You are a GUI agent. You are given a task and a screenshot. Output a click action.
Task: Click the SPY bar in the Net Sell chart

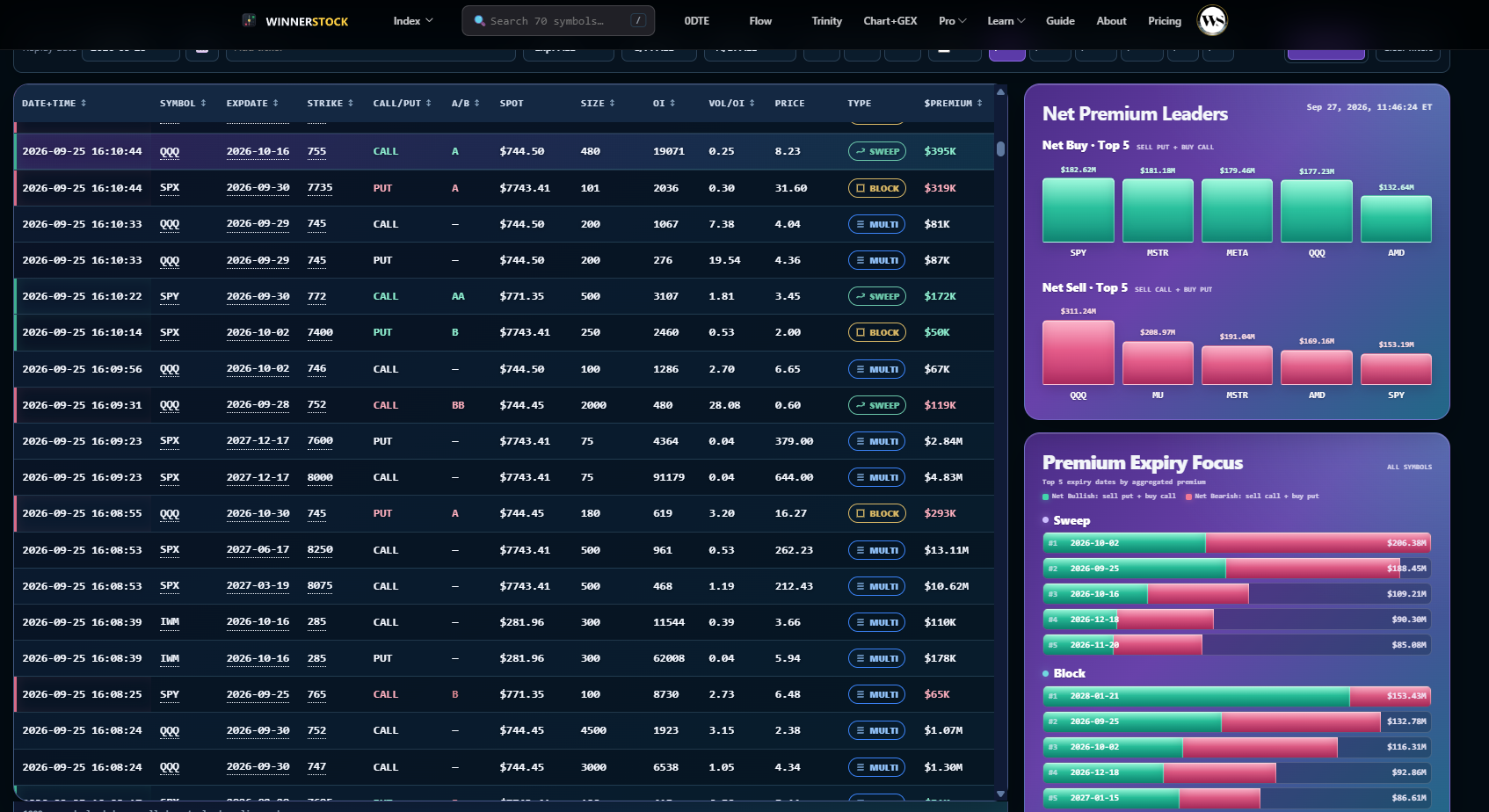point(1396,369)
